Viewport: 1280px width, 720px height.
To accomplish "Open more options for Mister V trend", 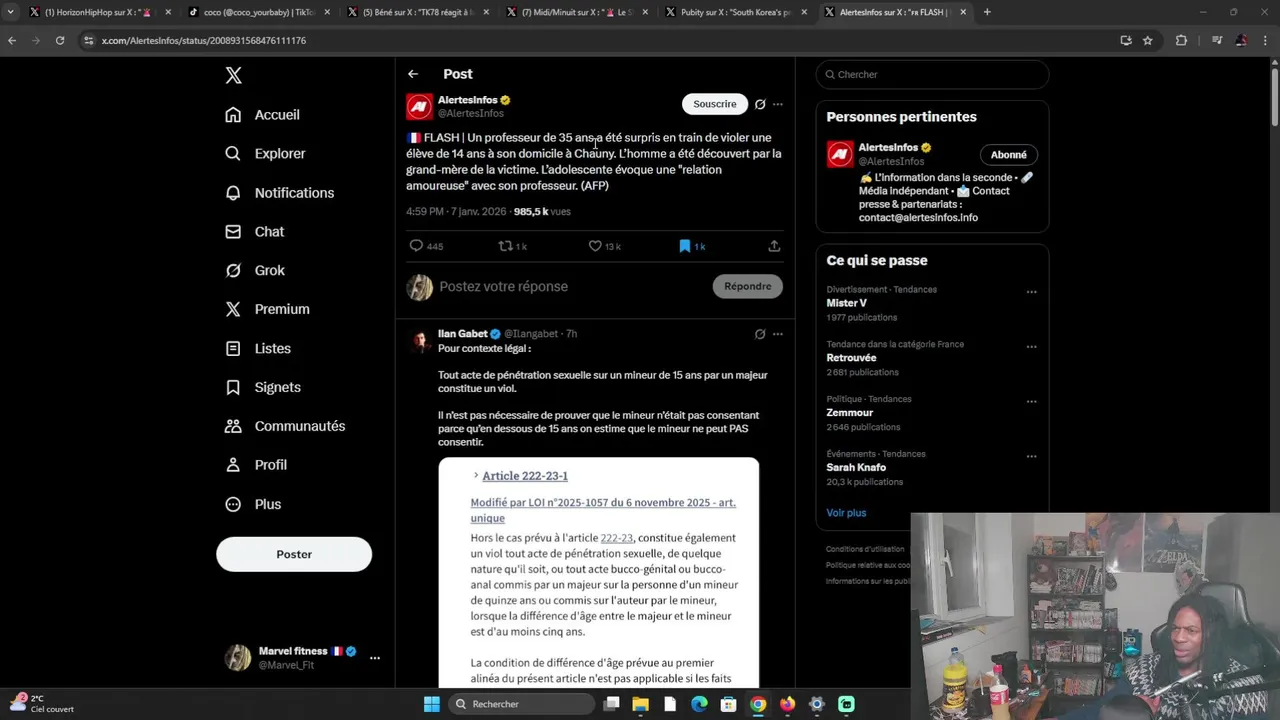I will (1031, 292).
